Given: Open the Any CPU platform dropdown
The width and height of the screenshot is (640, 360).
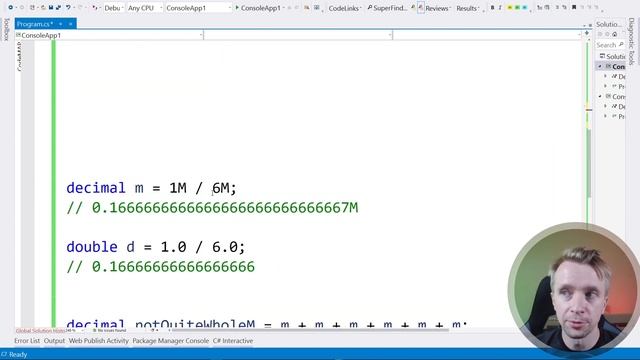Looking at the screenshot, I should pyautogui.click(x=144, y=8).
